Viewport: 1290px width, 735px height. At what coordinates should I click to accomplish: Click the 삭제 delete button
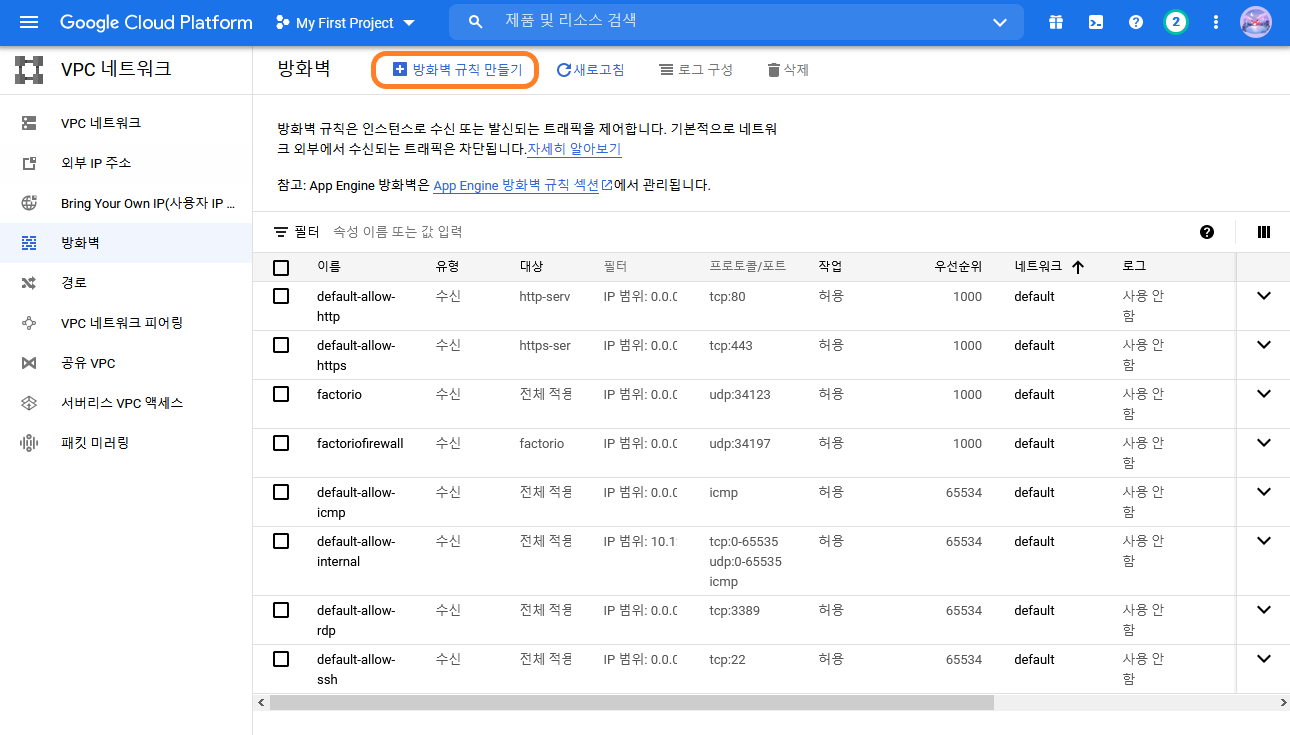[x=787, y=69]
